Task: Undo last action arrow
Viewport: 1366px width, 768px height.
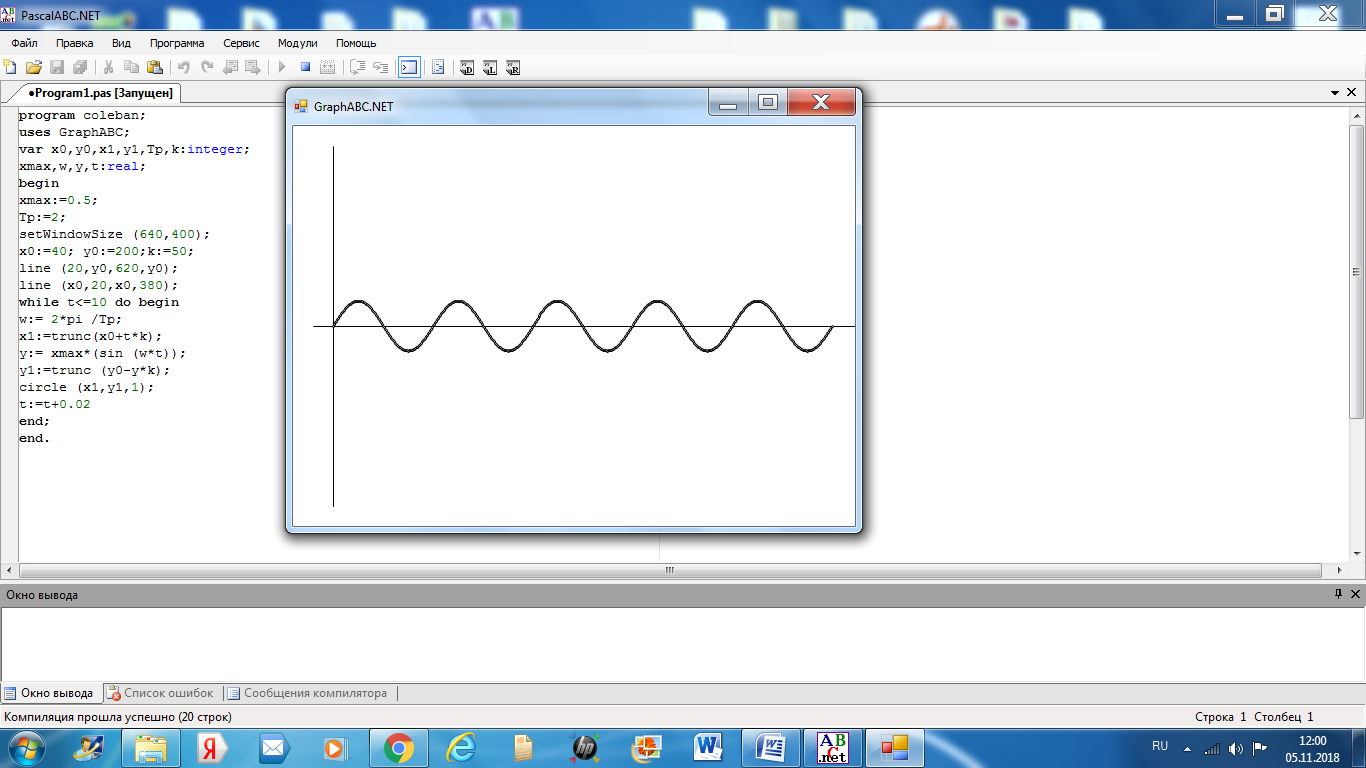Action: (184, 67)
